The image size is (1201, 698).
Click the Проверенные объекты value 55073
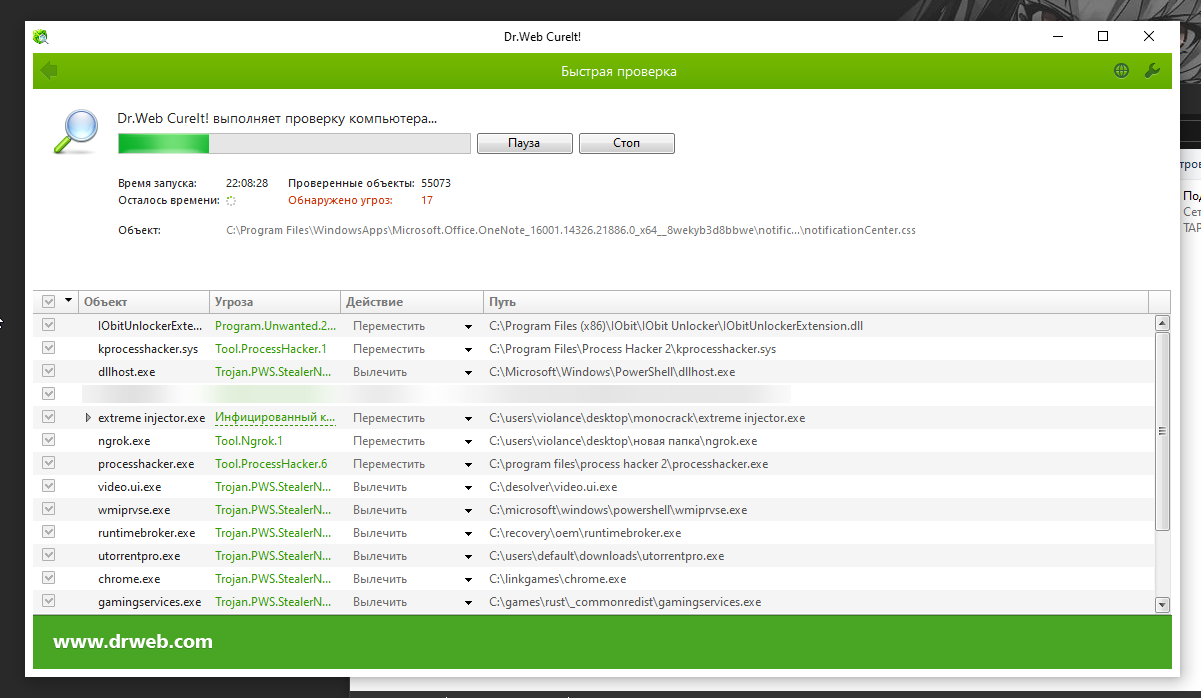click(436, 183)
